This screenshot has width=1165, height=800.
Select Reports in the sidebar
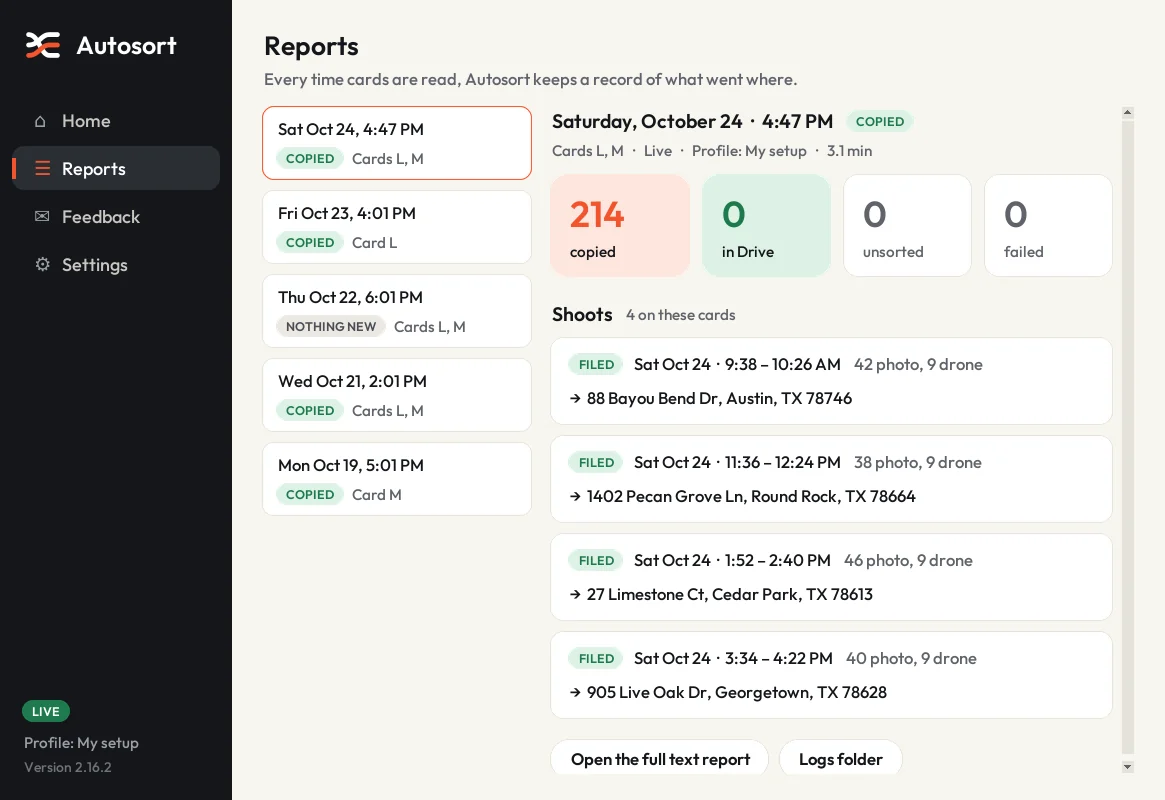[116, 169]
